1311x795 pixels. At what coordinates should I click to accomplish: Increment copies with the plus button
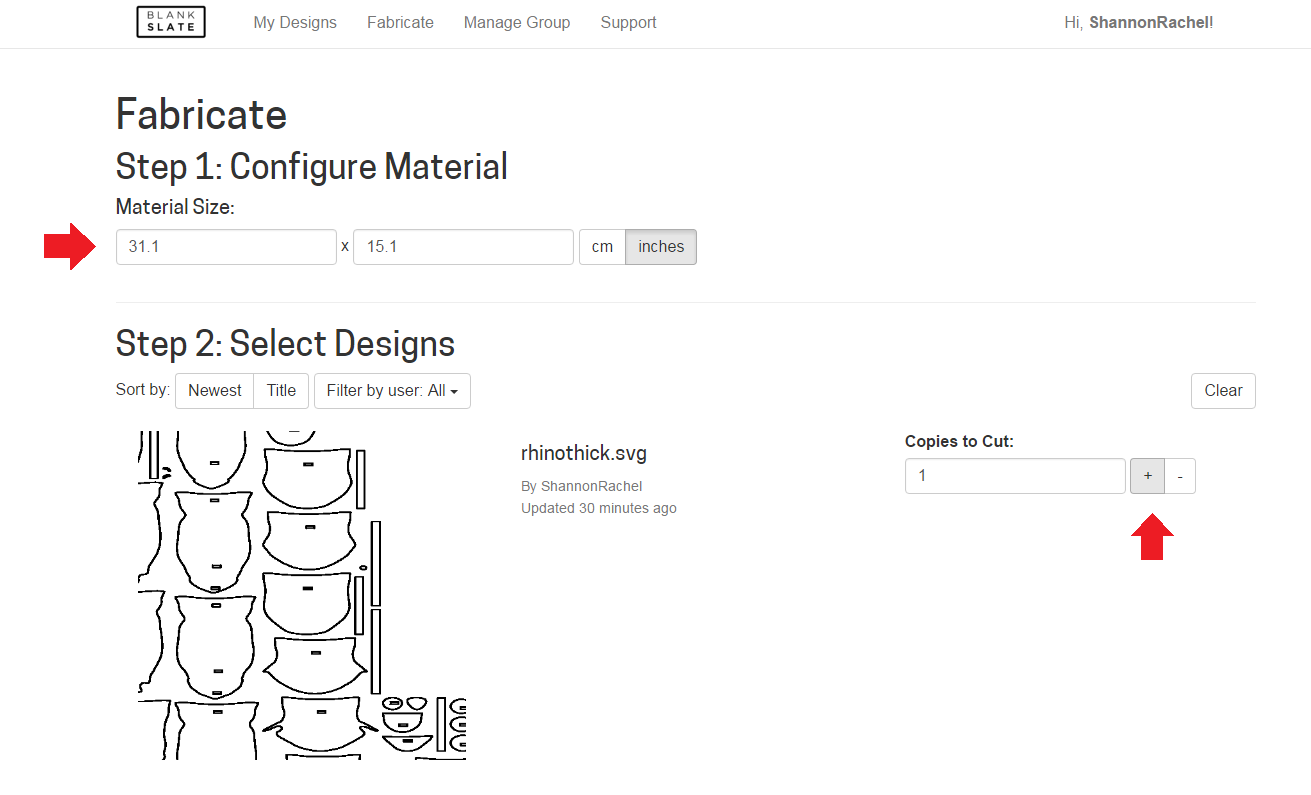pos(1147,476)
